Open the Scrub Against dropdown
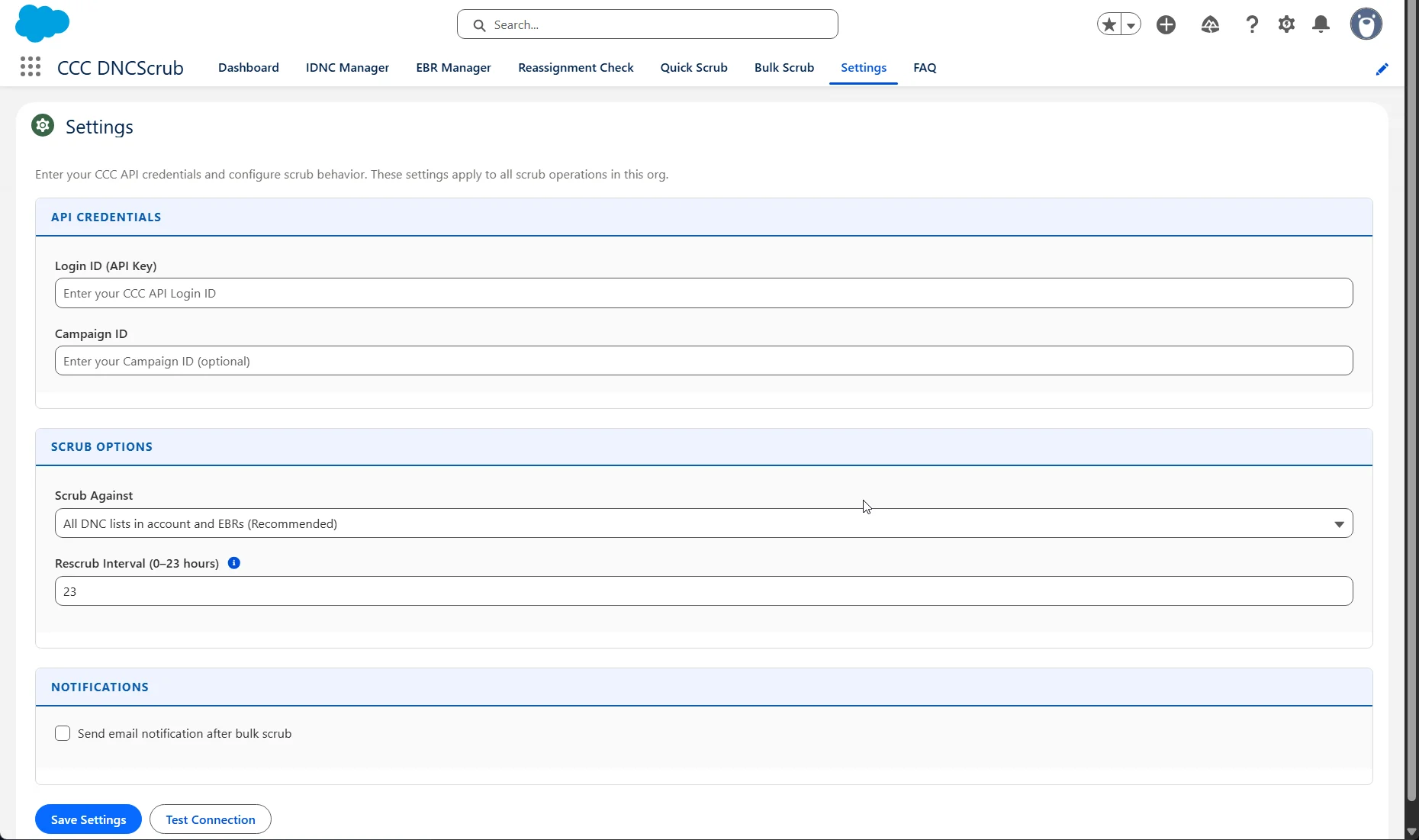This screenshot has width=1419, height=840. click(x=704, y=523)
